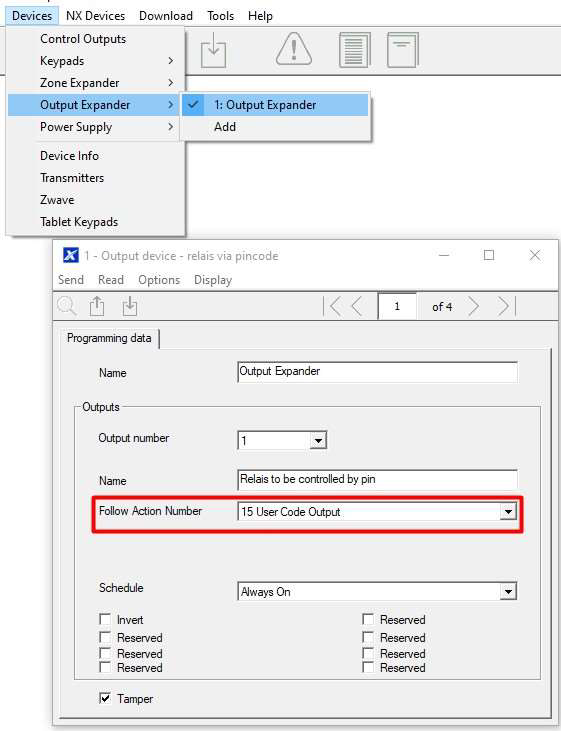Click the output Name field with relais text
561x731 pixels.
pyautogui.click(x=377, y=479)
